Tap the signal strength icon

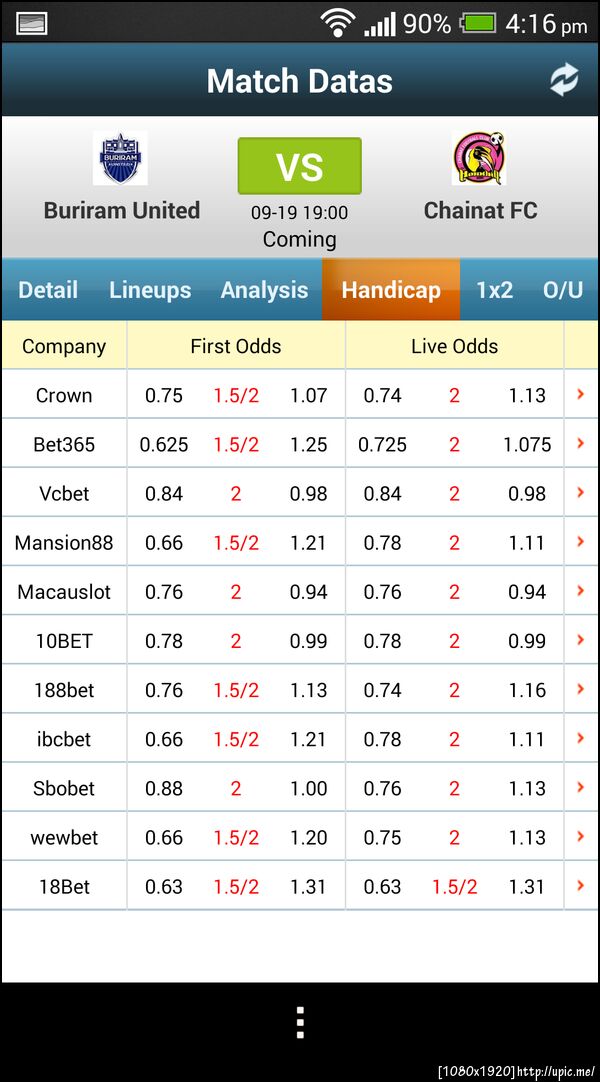pyautogui.click(x=380, y=22)
